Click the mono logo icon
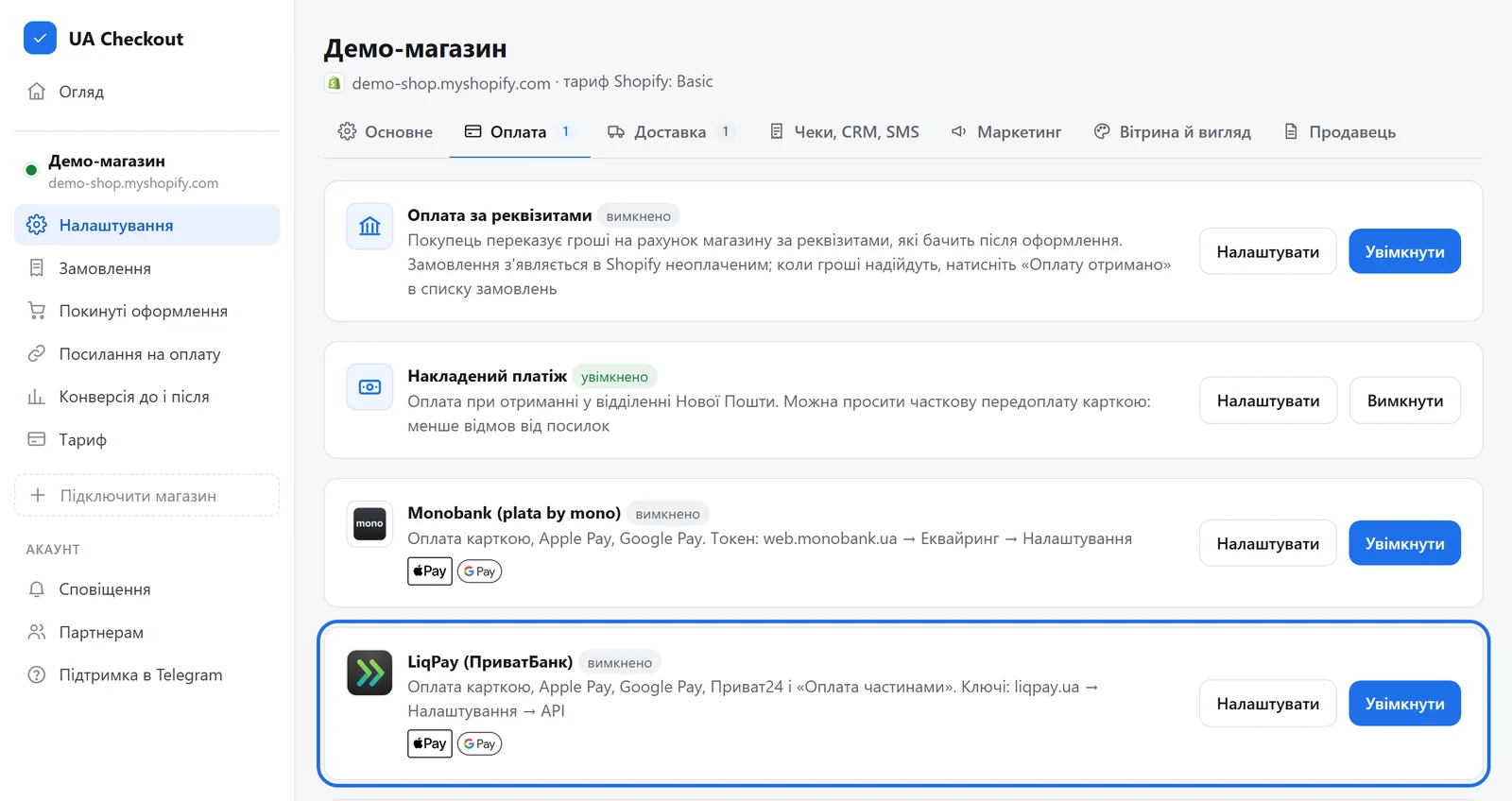 click(369, 524)
